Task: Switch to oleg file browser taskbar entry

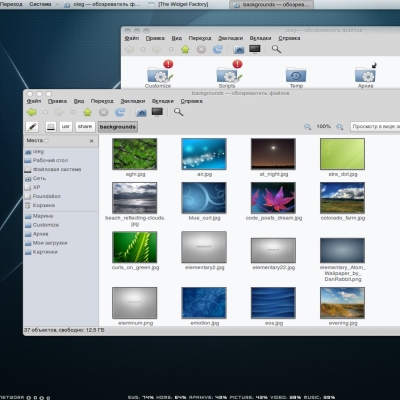Action: pos(103,4)
